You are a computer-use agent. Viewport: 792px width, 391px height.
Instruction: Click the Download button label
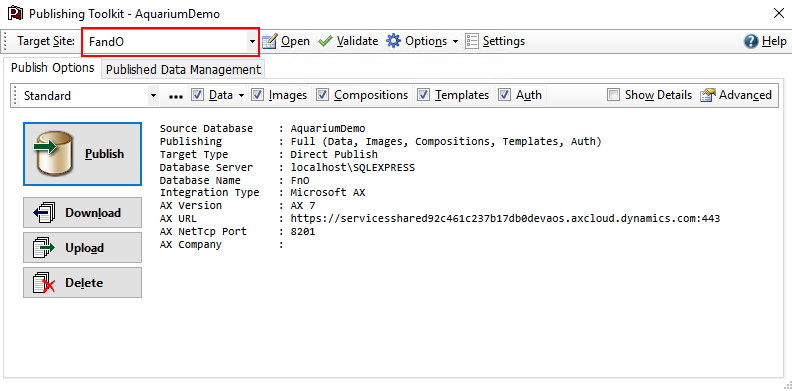point(93,213)
